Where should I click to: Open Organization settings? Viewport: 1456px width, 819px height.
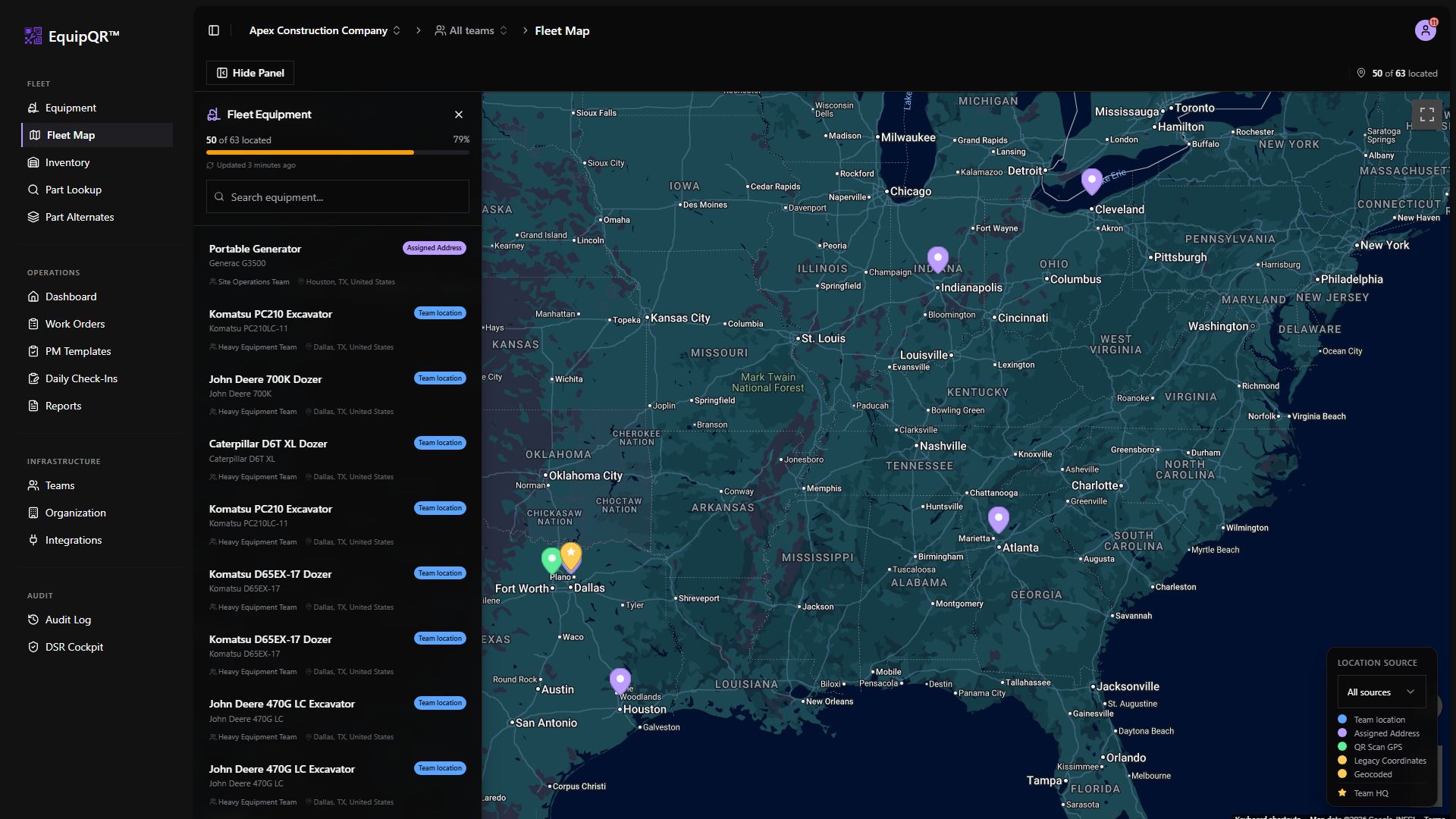[x=97, y=513]
